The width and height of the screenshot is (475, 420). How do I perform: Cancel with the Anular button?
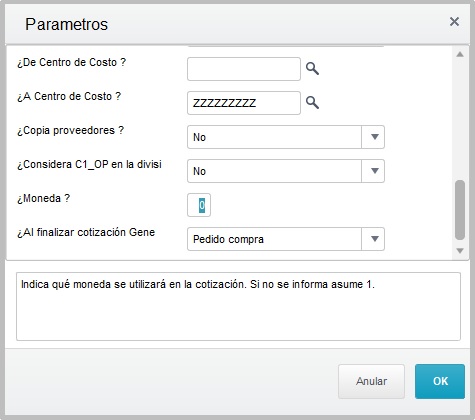[371, 381]
